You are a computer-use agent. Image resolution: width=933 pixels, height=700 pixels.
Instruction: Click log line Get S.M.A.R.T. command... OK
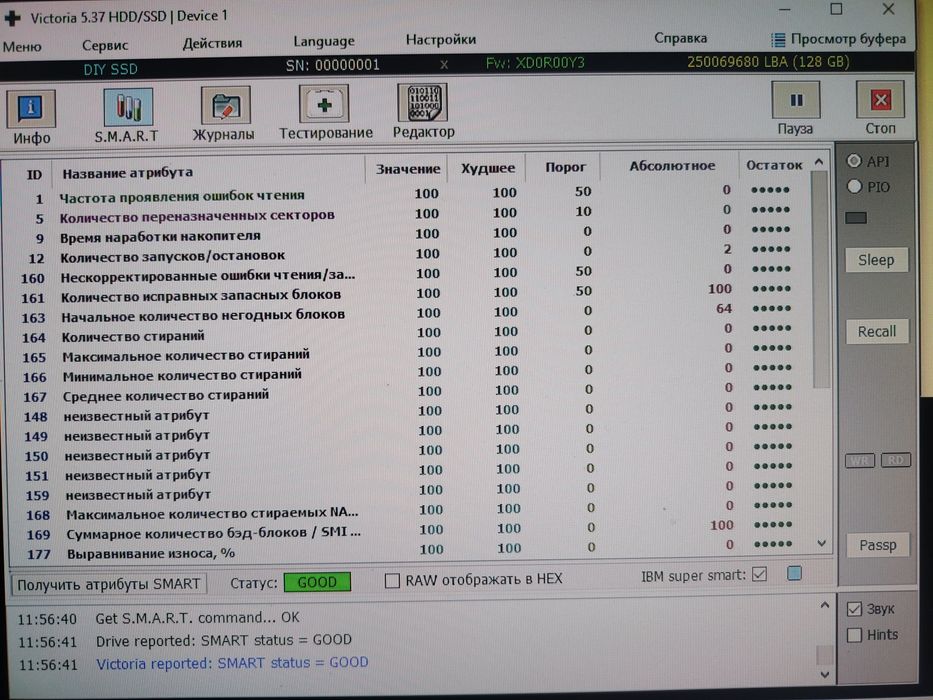pos(197,618)
